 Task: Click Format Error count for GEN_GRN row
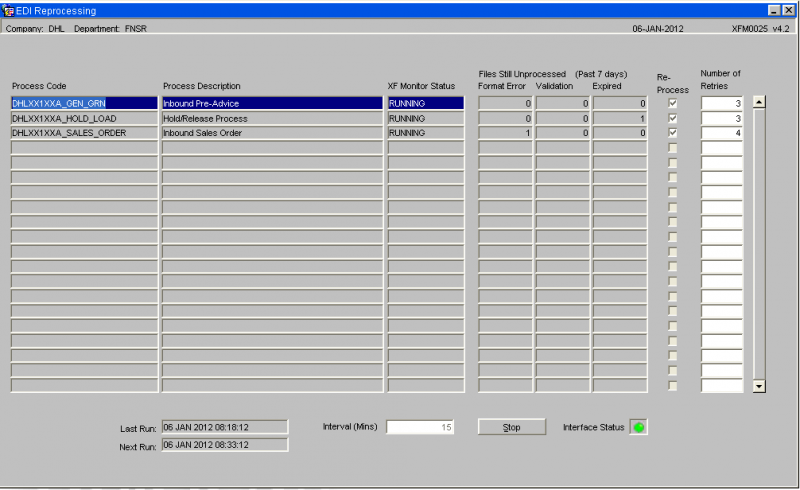(x=505, y=103)
